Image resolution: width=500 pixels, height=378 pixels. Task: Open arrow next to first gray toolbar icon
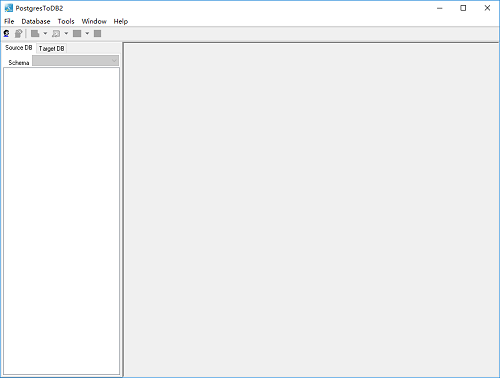pos(45,33)
